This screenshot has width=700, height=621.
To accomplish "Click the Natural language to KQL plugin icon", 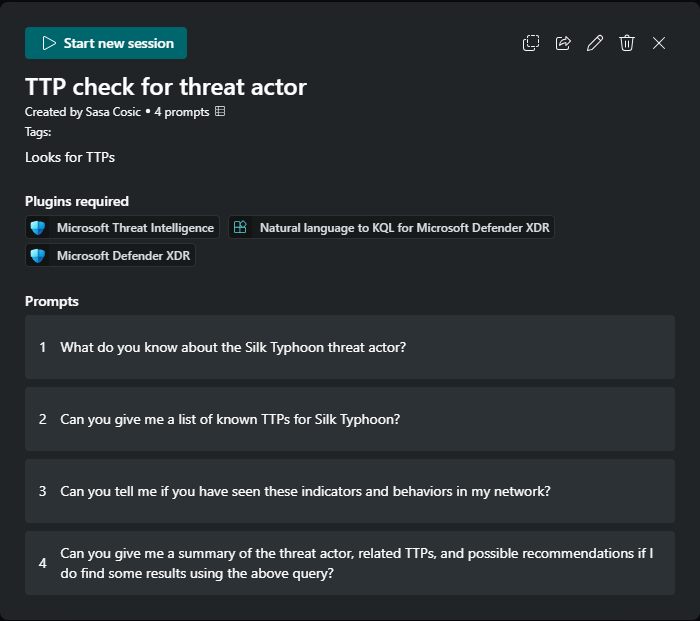I will click(240, 228).
